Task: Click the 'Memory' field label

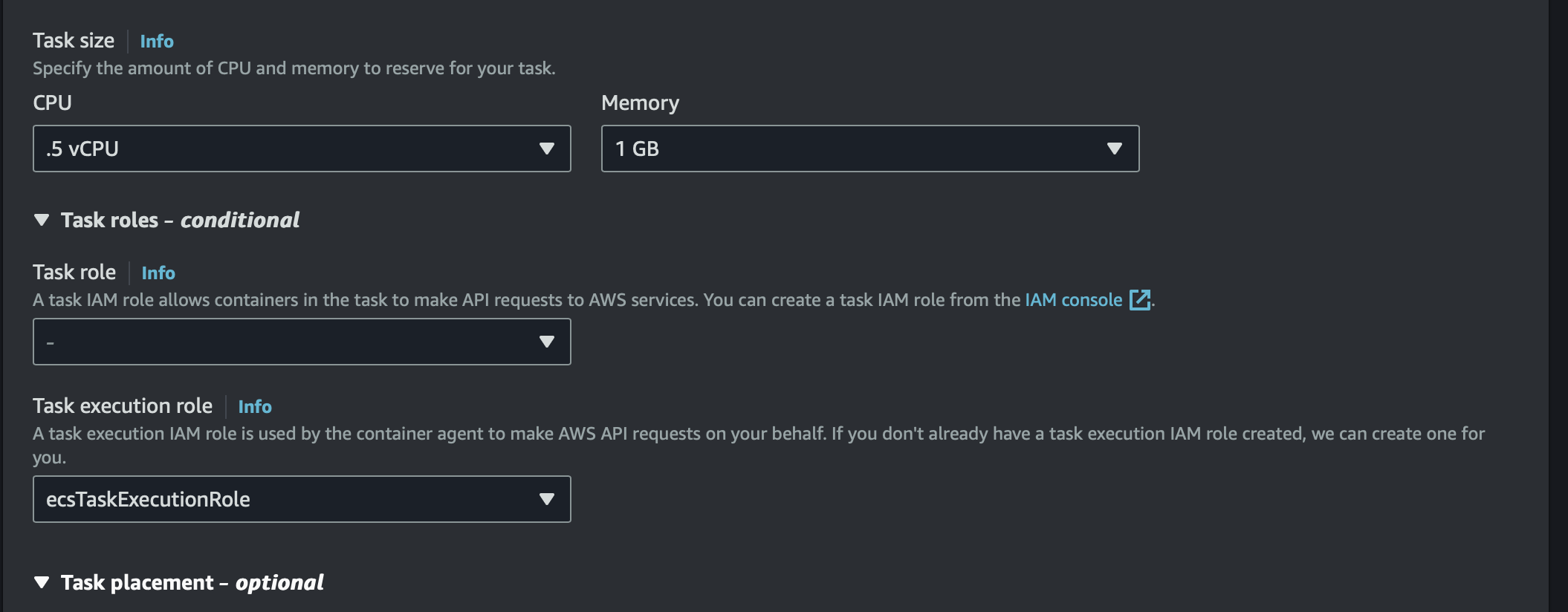Action: (640, 103)
